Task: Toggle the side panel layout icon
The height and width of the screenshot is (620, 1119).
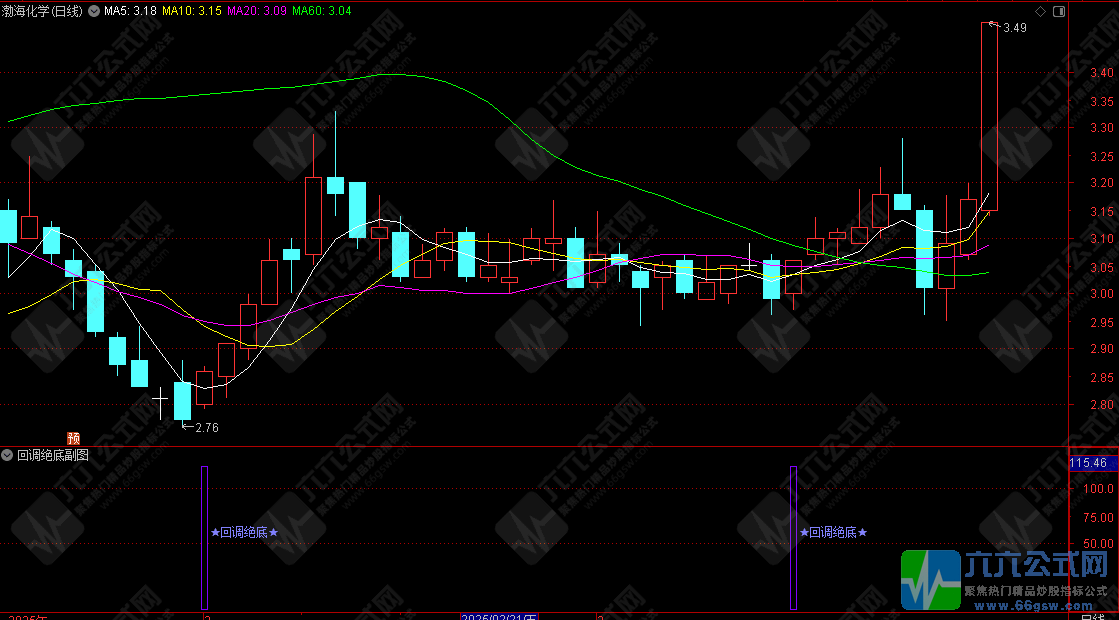Action: click(1059, 11)
